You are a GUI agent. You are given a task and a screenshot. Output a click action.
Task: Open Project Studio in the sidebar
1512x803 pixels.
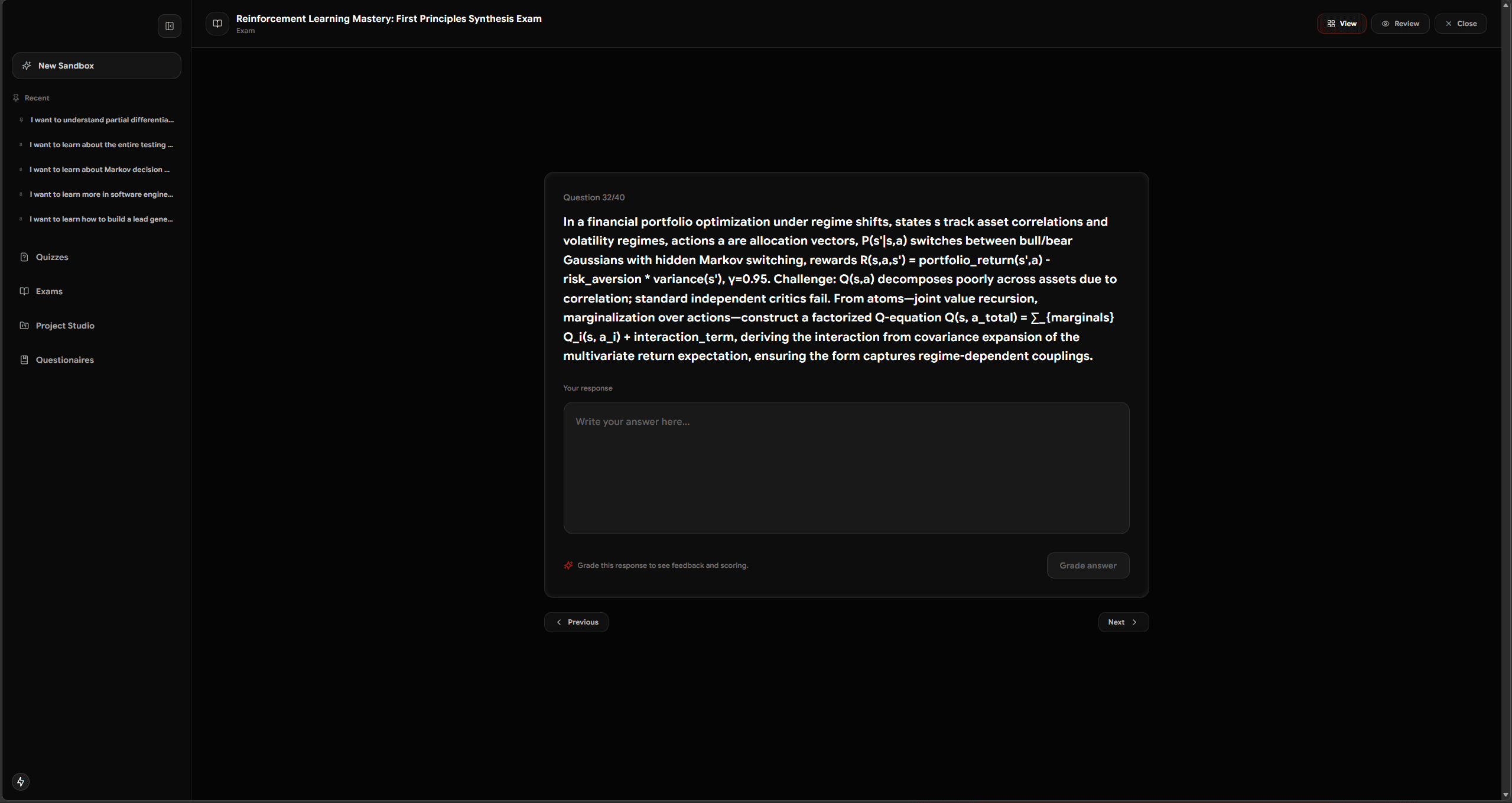tap(65, 326)
